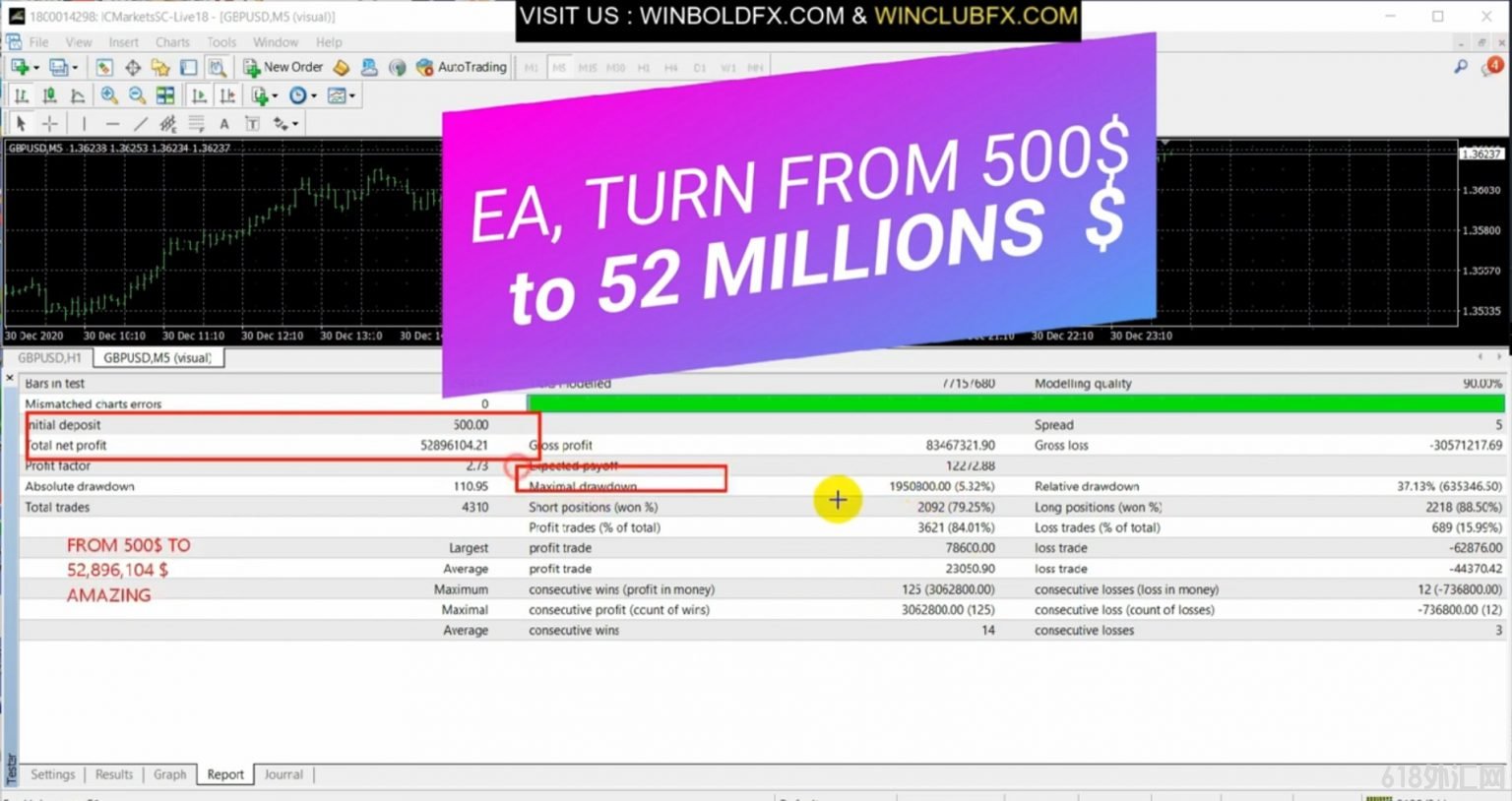Switch timeframe to M5
Image resolution: width=1512 pixels, height=801 pixels.
559,68
